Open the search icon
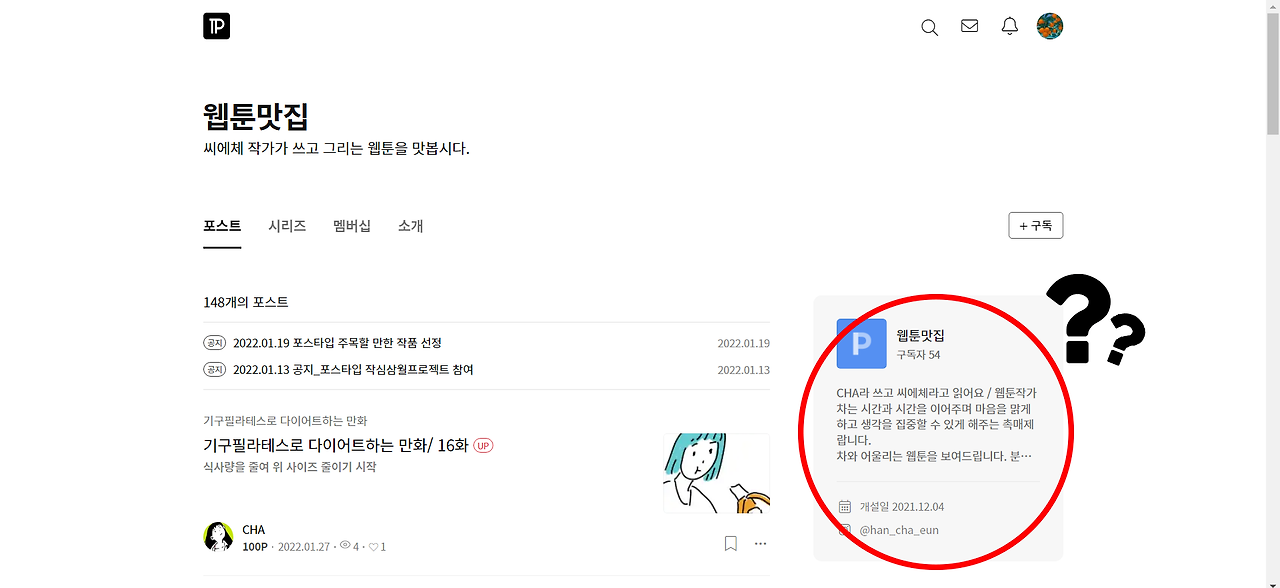This screenshot has height=588, width=1280. point(929,27)
